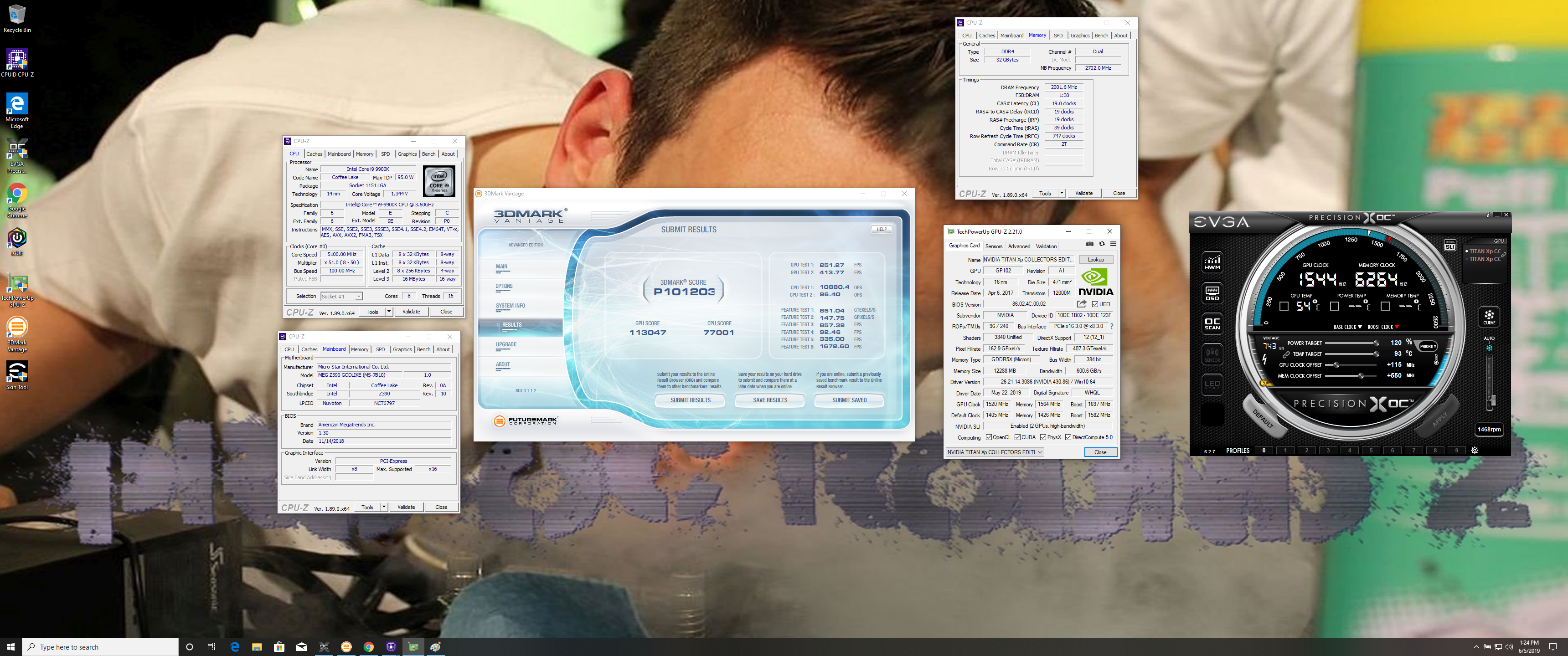Toggle the AUTO fan control
The height and width of the screenshot is (656, 1568).
pos(1489,348)
